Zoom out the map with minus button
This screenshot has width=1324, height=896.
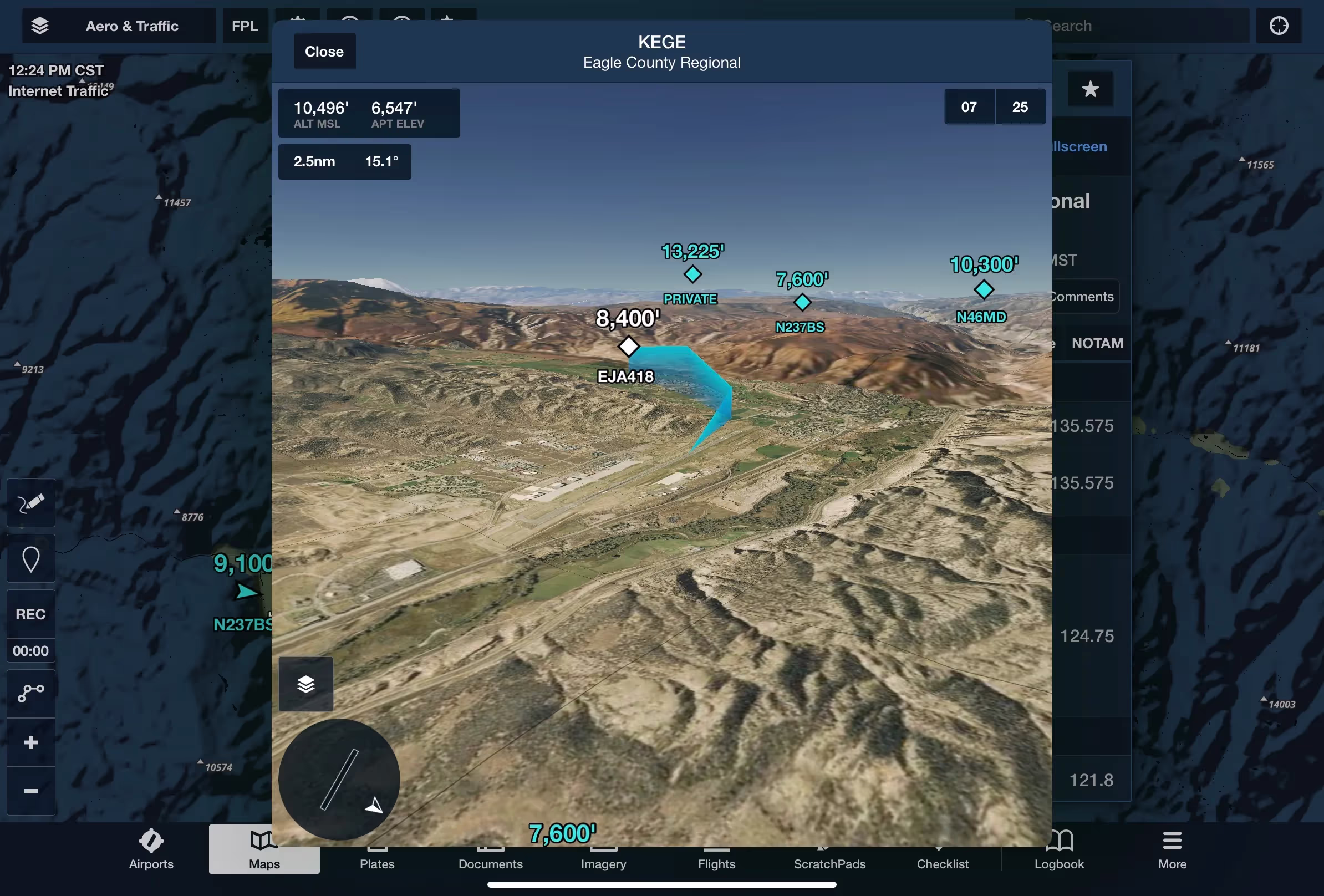point(30,791)
